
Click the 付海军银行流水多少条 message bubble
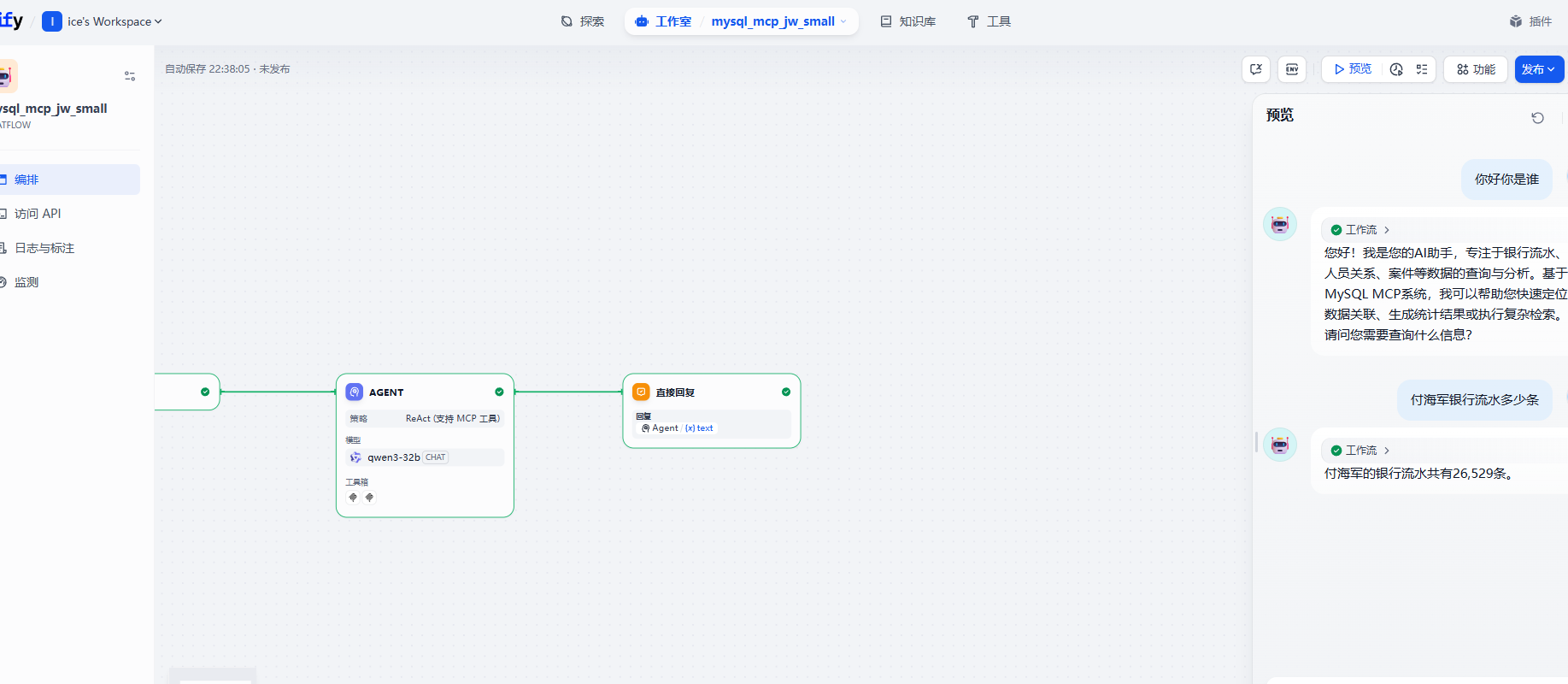pyautogui.click(x=1475, y=400)
